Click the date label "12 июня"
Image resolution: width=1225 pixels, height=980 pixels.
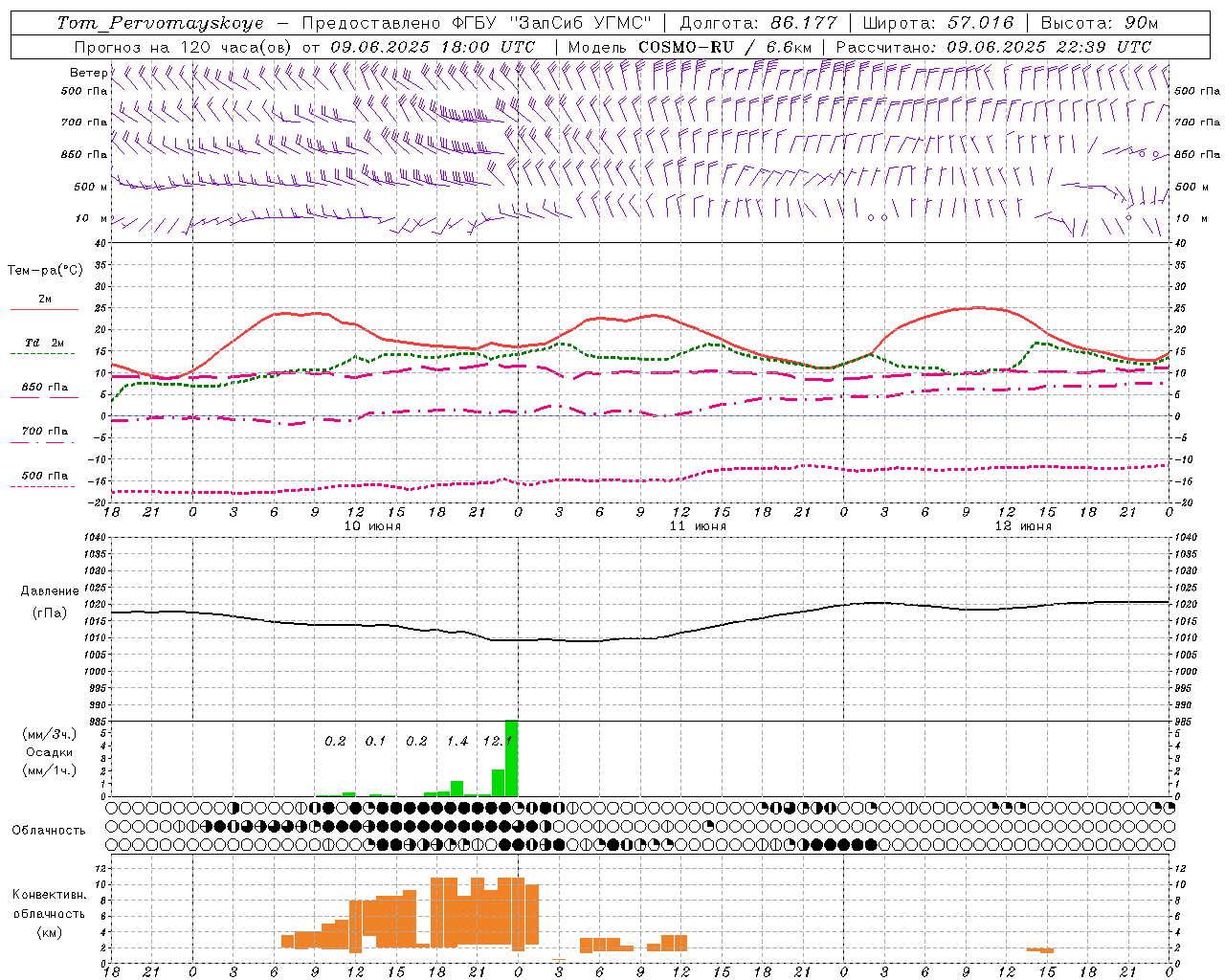(x=1023, y=526)
